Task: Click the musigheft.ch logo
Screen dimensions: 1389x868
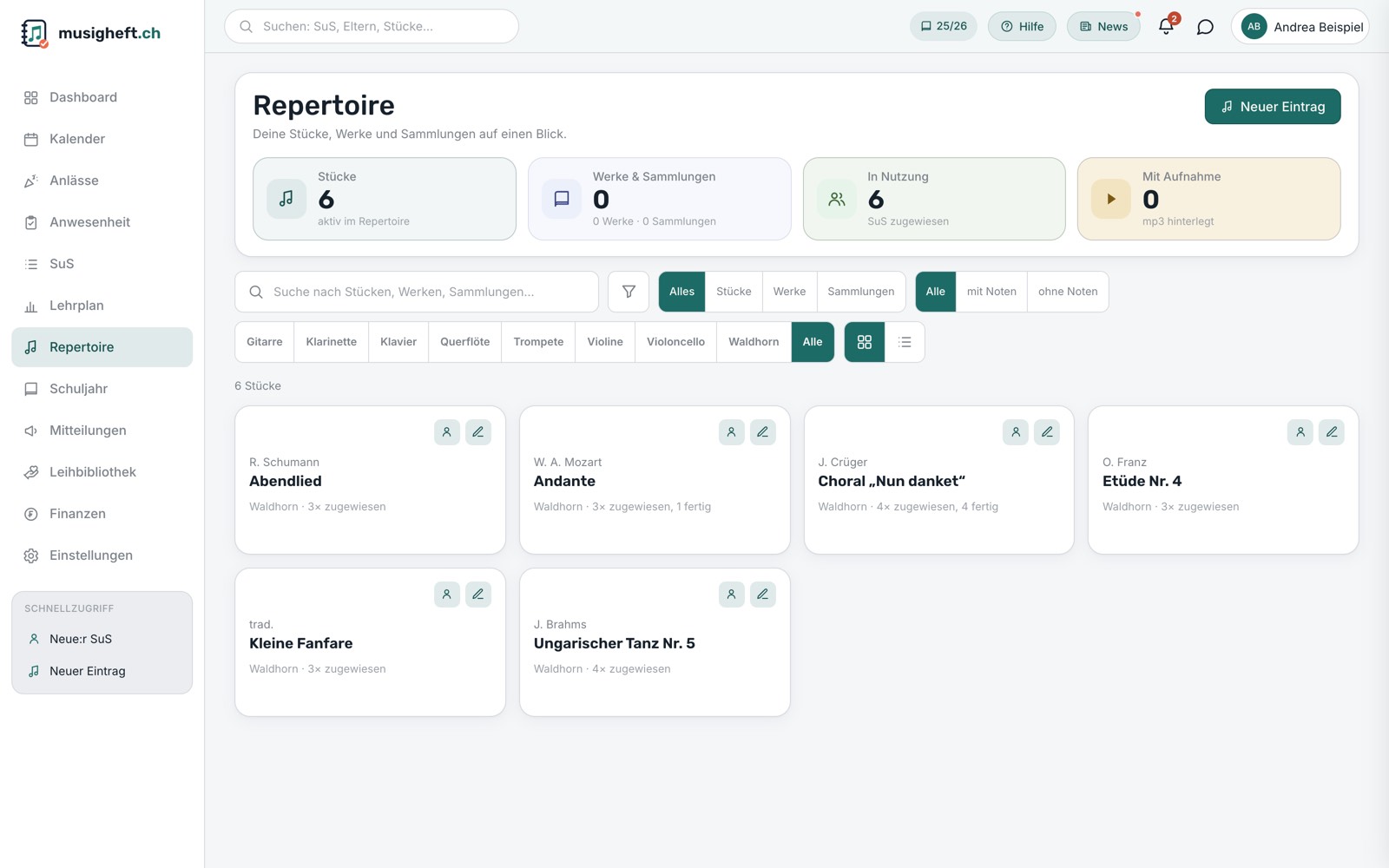Action: coord(91,33)
